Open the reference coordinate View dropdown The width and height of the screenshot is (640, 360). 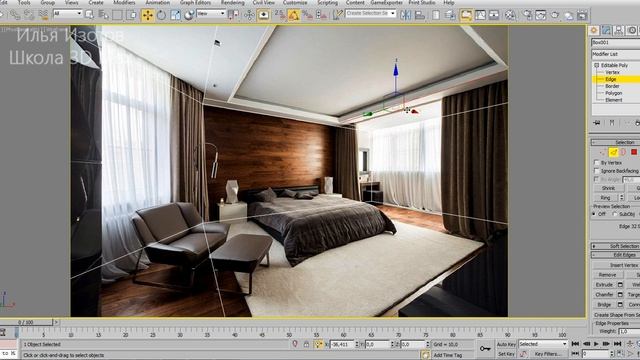click(211, 13)
